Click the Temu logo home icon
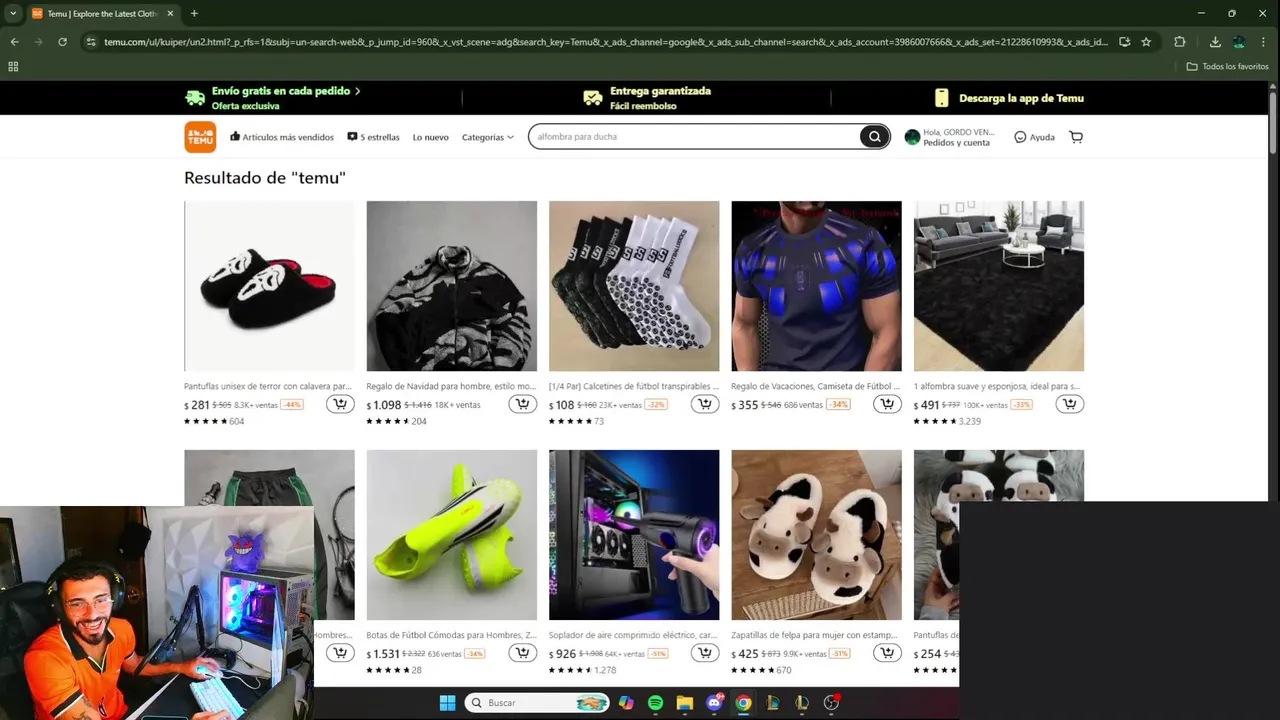This screenshot has height=720, width=1280. [x=200, y=137]
